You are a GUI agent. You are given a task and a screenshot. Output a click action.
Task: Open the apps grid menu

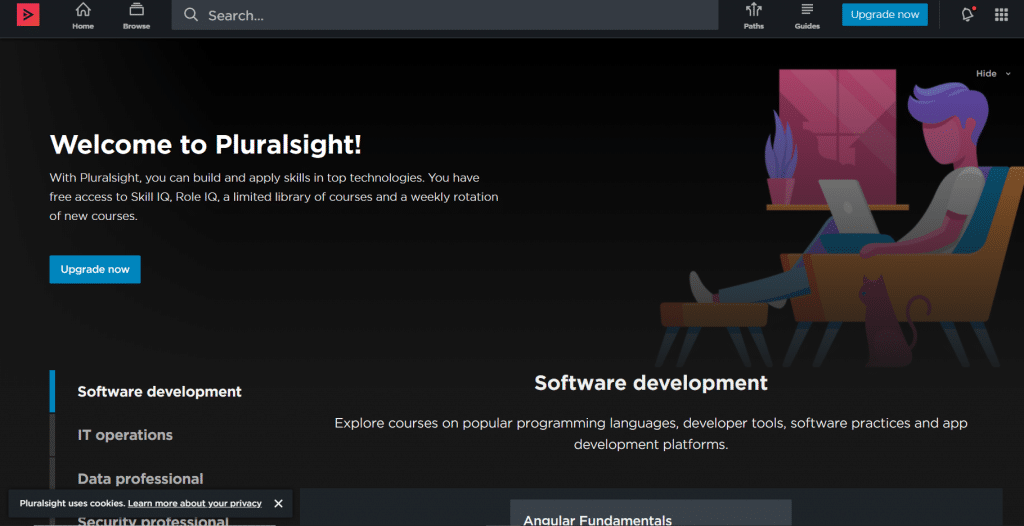[1001, 14]
